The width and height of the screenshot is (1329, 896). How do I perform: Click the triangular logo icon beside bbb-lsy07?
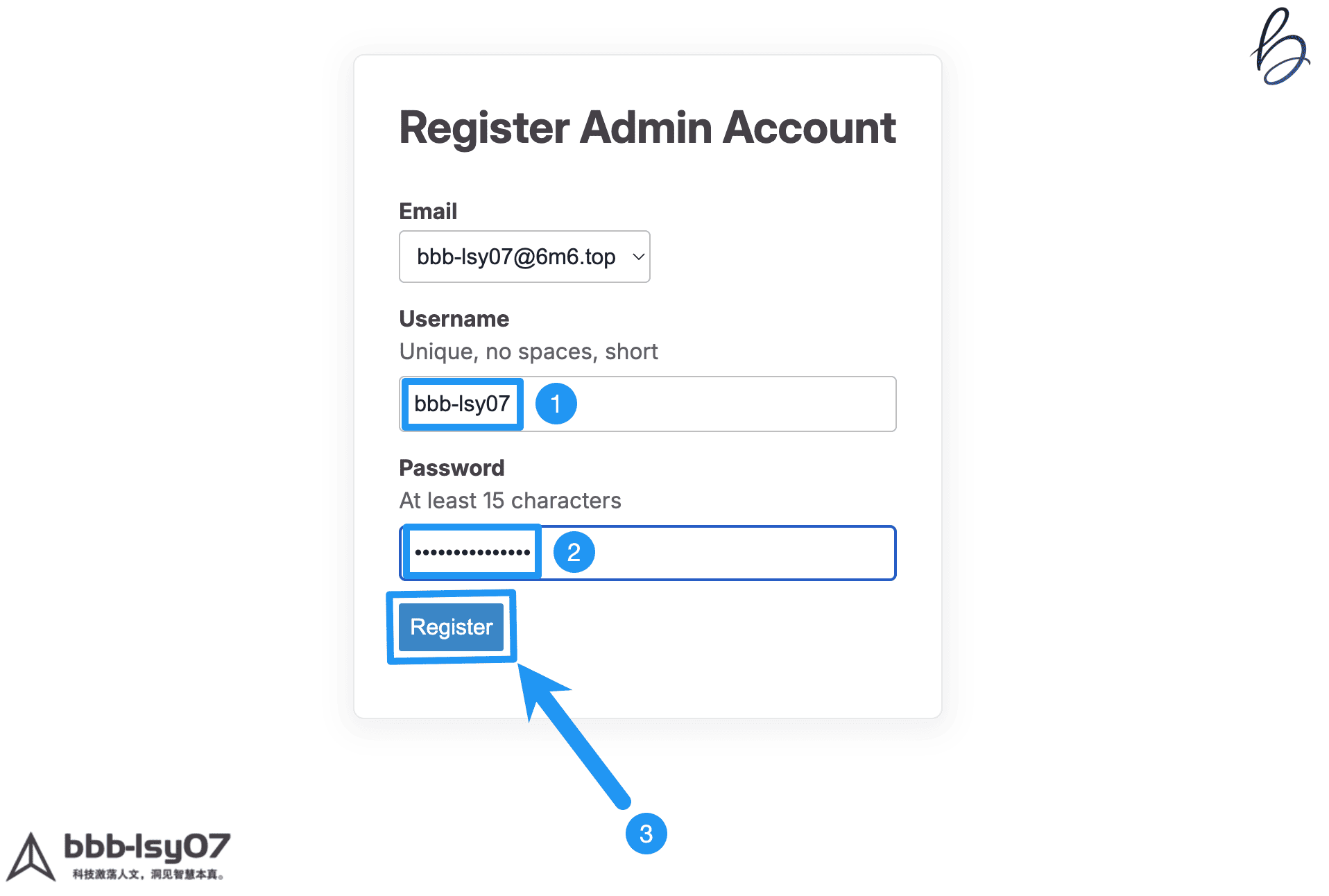(31, 857)
